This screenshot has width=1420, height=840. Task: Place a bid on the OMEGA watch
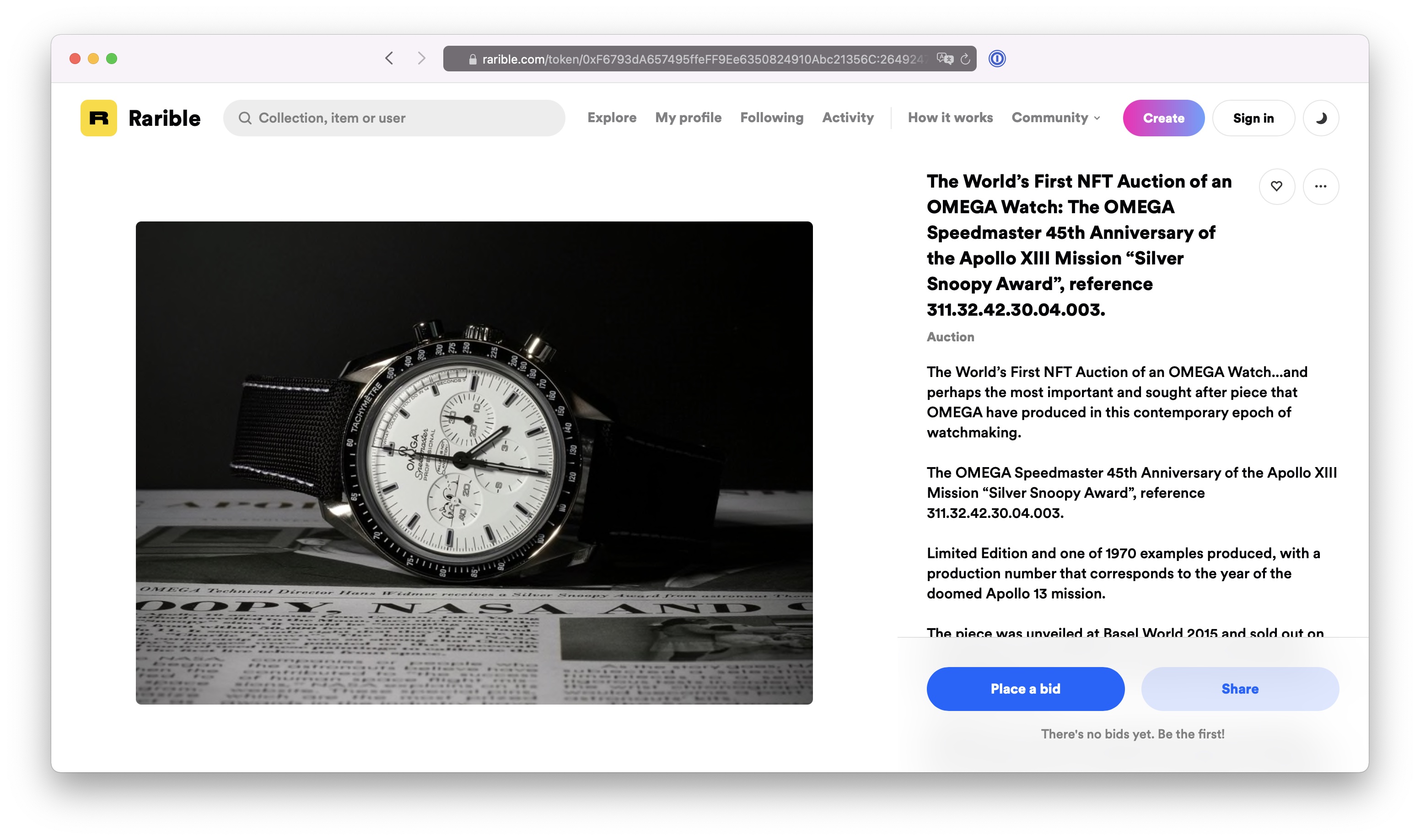(x=1025, y=688)
